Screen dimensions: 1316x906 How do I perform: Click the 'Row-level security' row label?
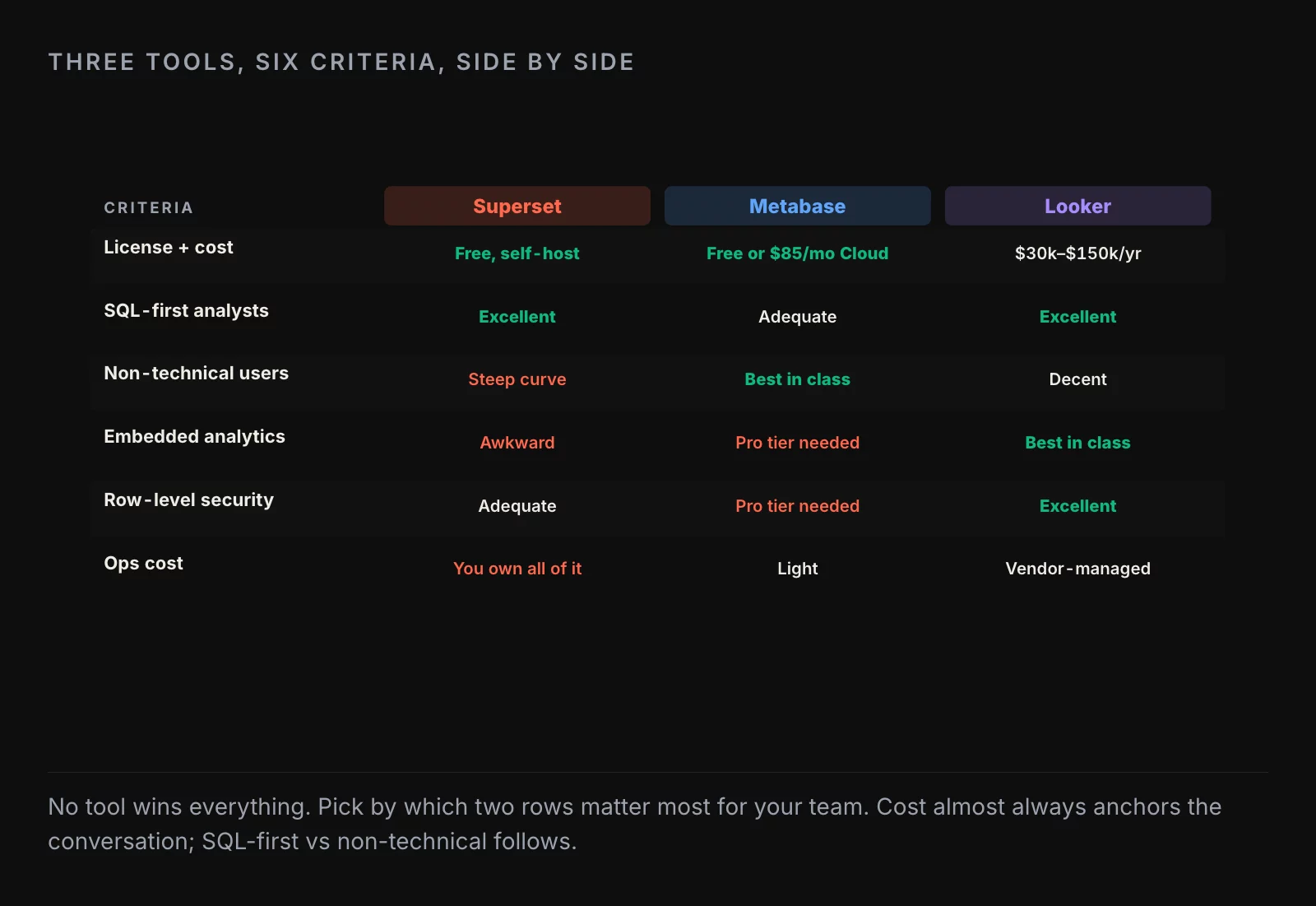[188, 499]
